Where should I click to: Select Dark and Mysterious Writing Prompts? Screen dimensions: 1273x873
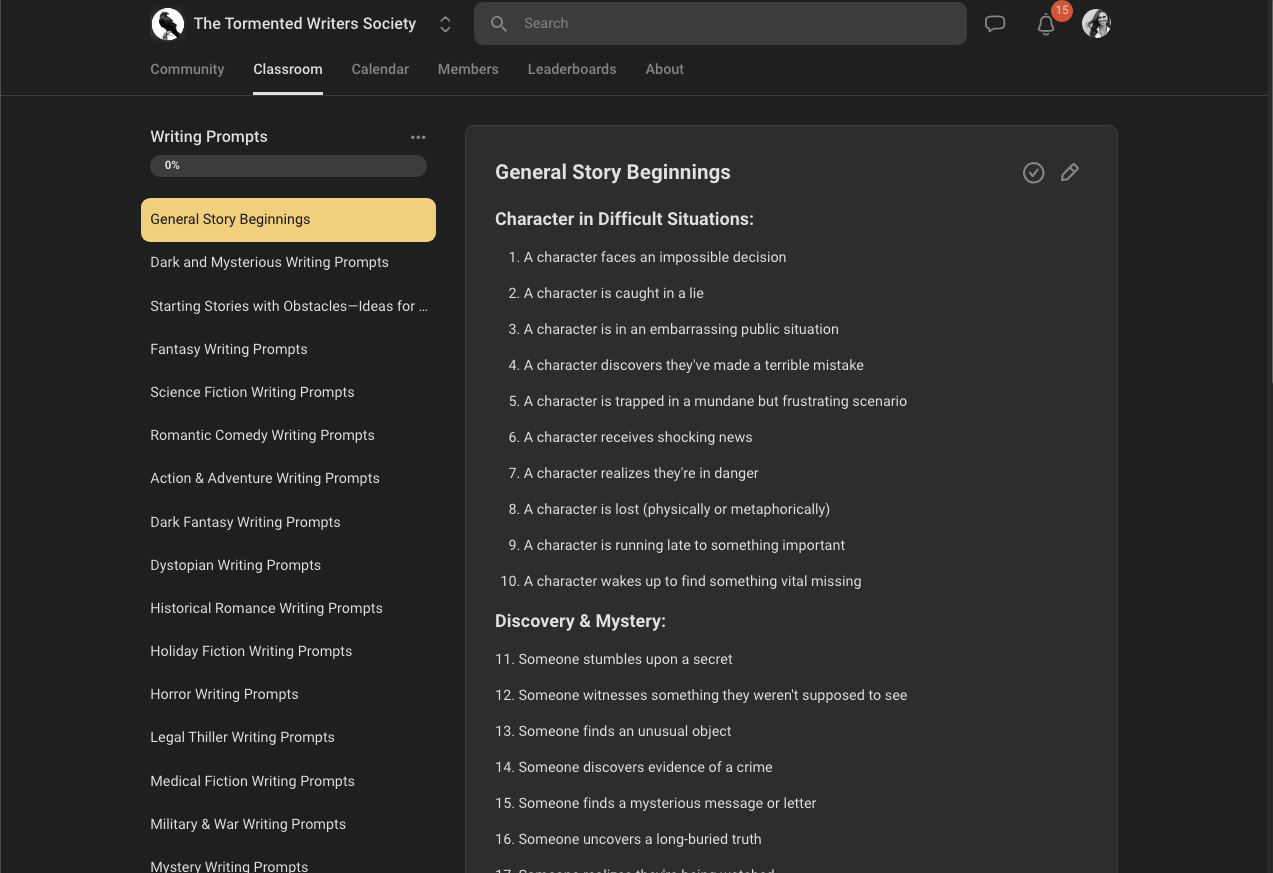[269, 262]
